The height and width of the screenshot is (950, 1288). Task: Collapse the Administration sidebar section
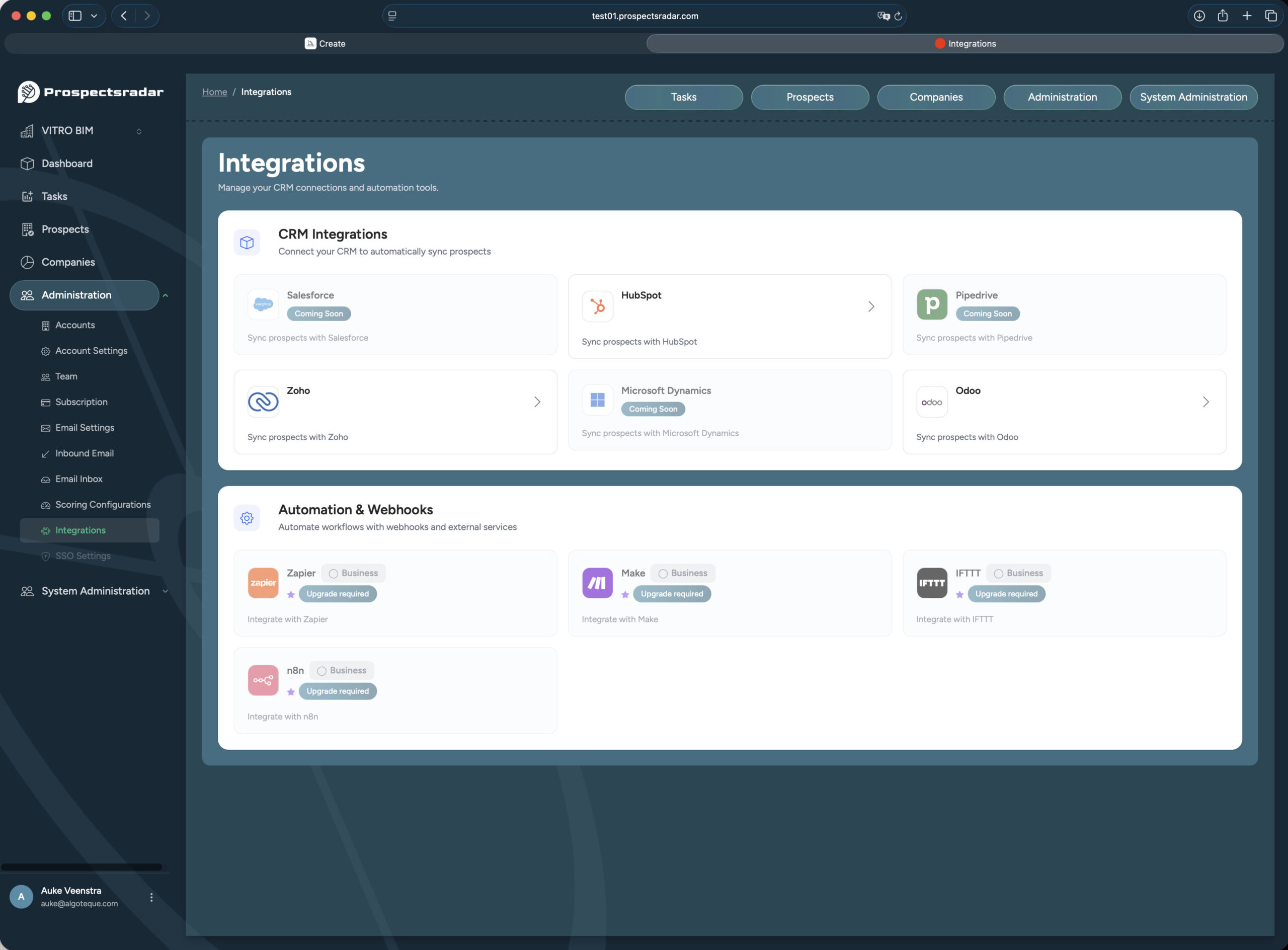[166, 295]
